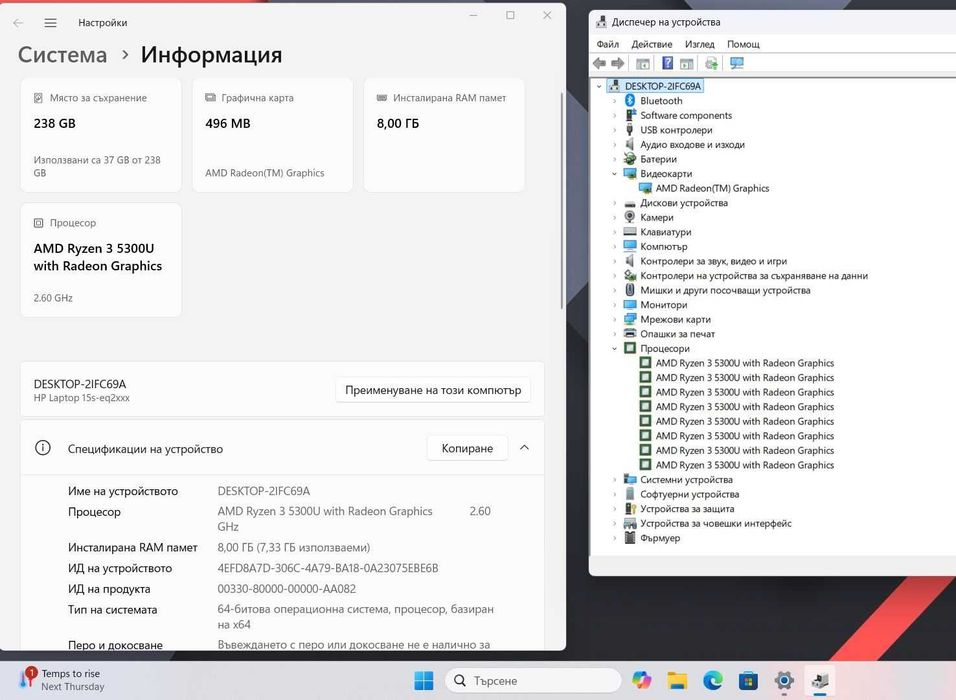Launch Microsoft Edge from the taskbar
Screen dimensions: 956x700
pos(713,680)
